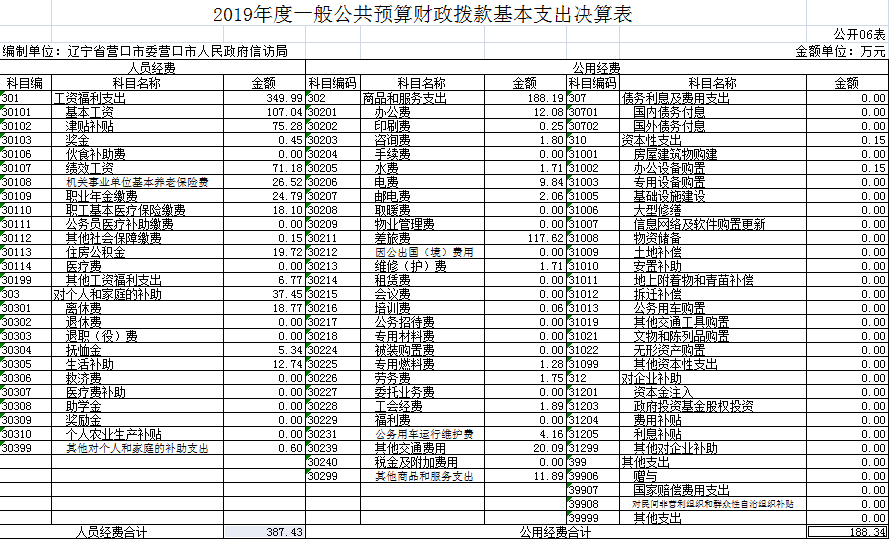Click the 离休费 cell
Screen dimensions: 889x539
[x=138, y=308]
